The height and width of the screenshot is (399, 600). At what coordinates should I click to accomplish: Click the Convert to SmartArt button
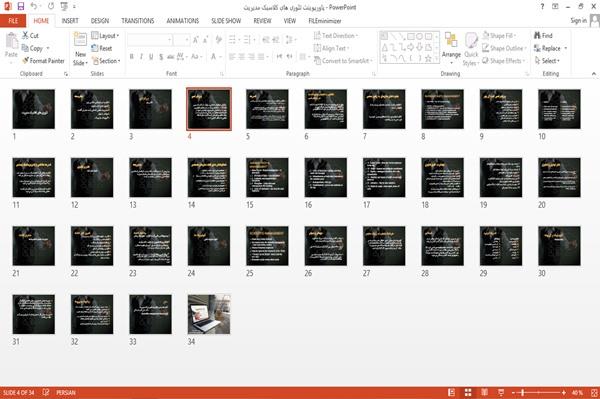(343, 60)
